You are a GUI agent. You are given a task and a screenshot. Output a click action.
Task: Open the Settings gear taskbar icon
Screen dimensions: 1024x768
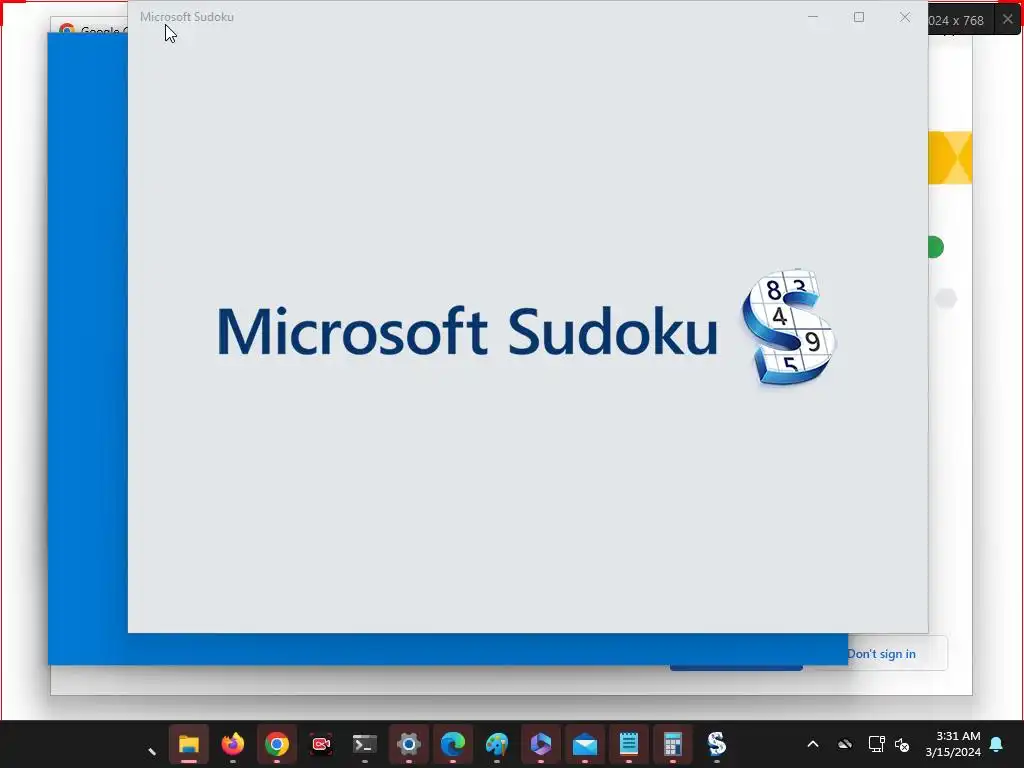click(x=409, y=744)
